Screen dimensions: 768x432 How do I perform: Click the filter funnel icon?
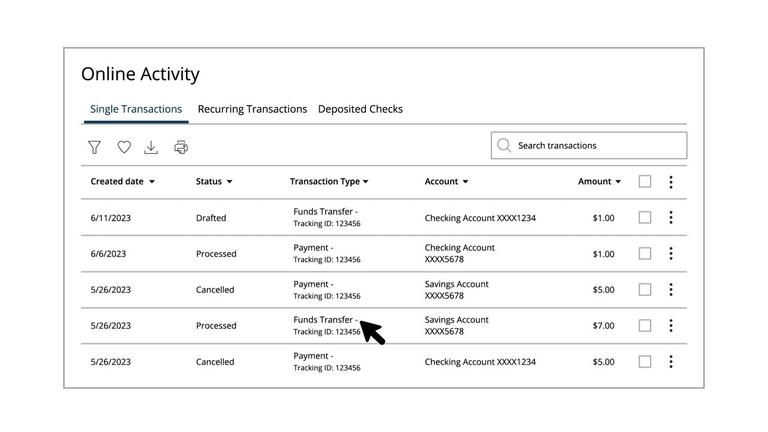pos(94,147)
